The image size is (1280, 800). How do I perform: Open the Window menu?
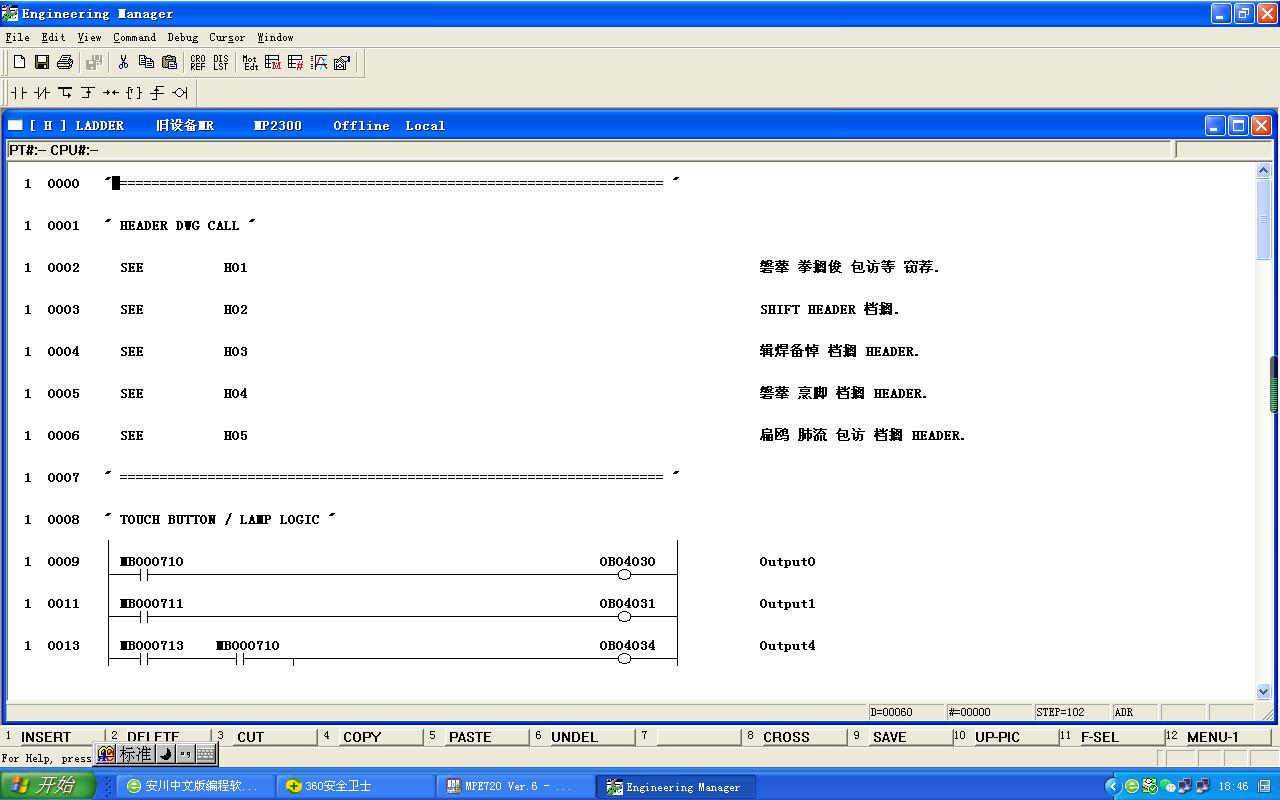tap(275, 37)
